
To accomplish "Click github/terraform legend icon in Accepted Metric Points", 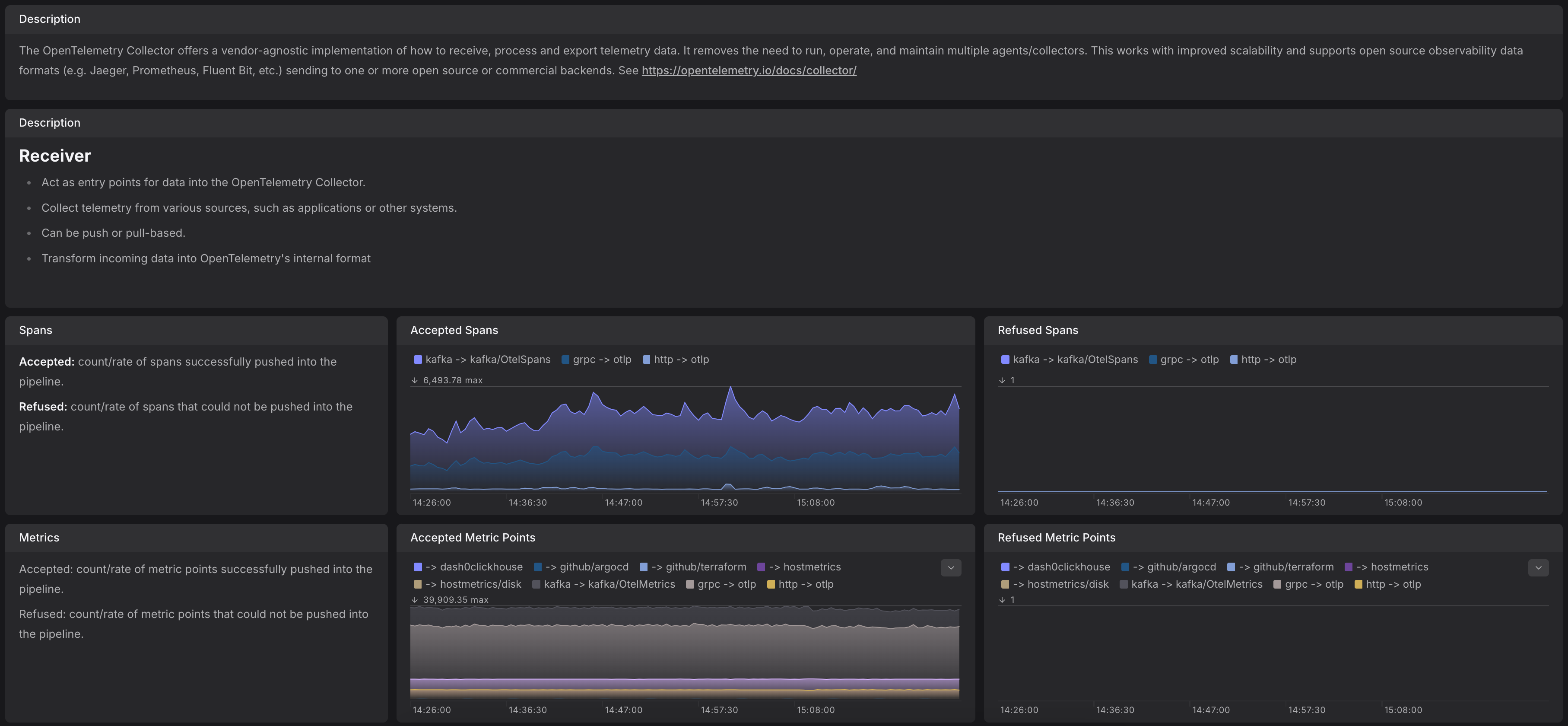I will tap(643, 567).
